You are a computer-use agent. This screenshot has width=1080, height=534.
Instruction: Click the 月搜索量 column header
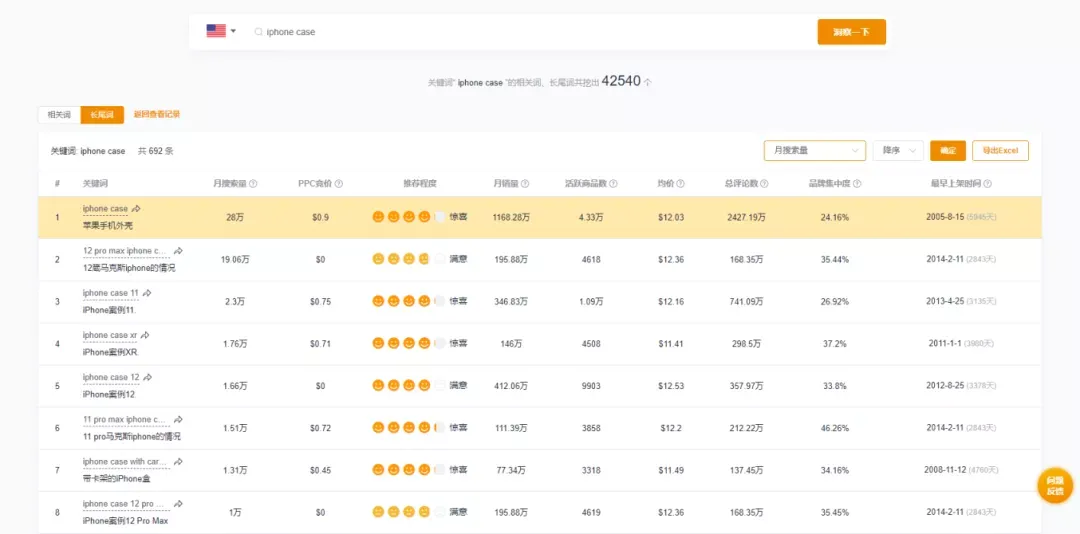coord(230,184)
